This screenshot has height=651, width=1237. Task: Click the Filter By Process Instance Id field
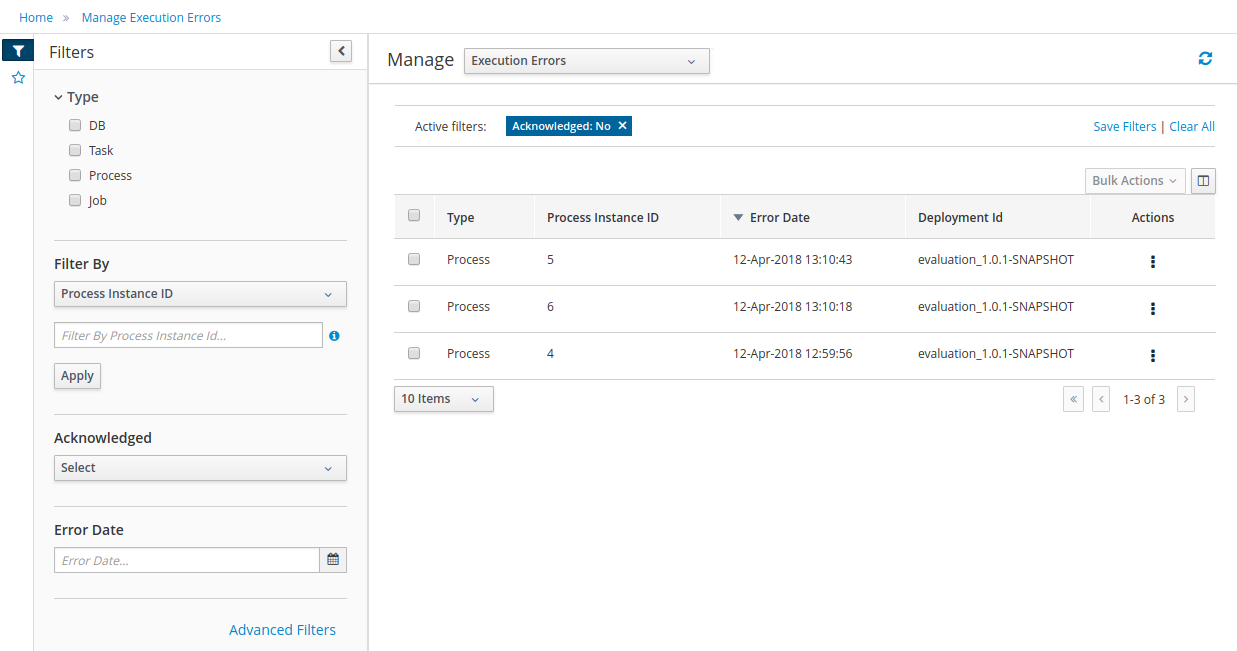(188, 336)
